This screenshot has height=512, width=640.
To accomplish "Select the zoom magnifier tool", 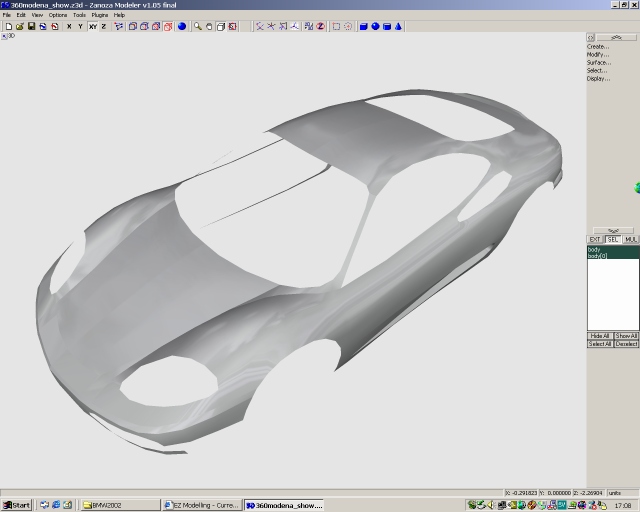I will tap(197, 26).
